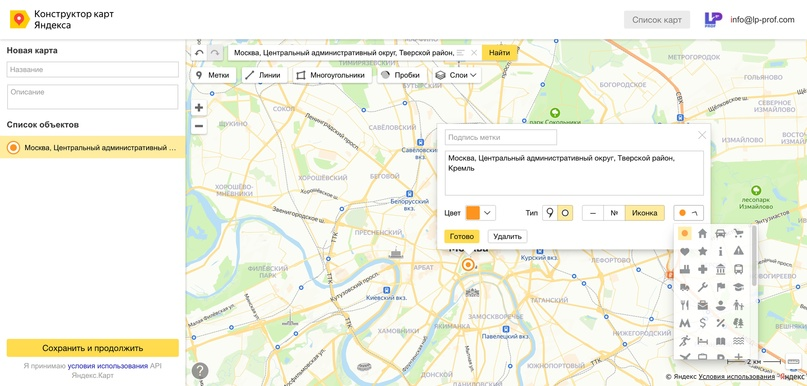Focus the Подпись метки caption field
807x386 pixels.
501,137
